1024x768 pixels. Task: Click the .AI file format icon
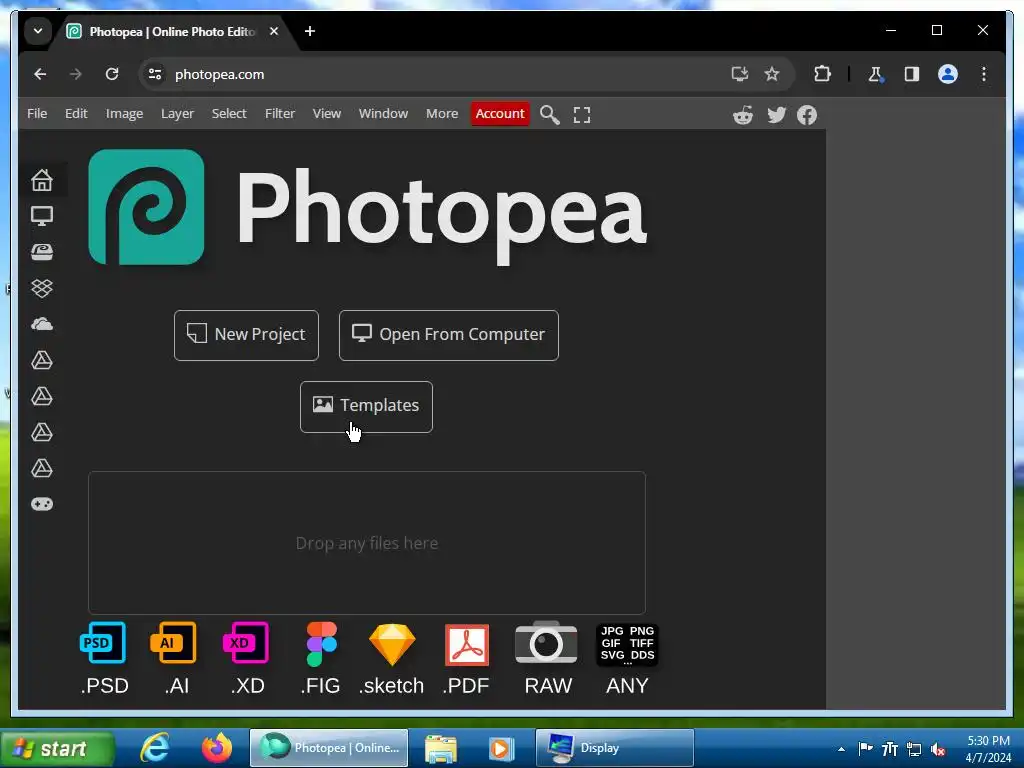[x=173, y=643]
